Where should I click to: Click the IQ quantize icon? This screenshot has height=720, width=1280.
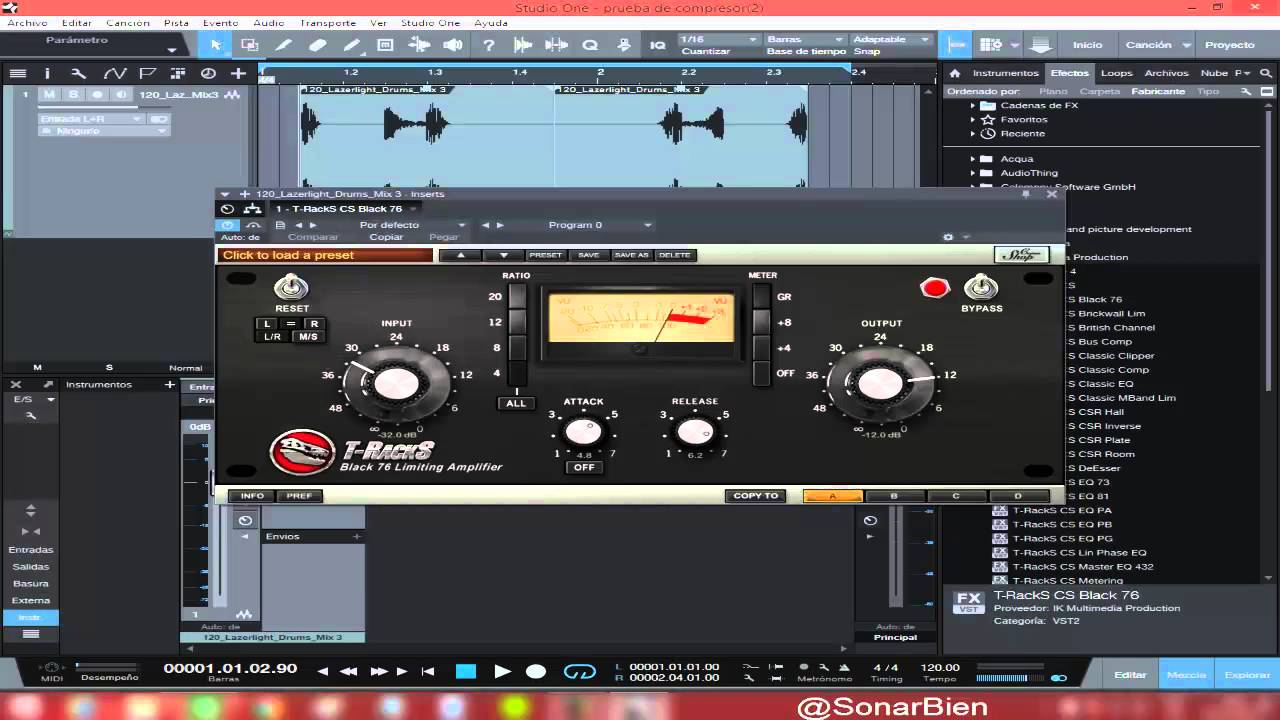[x=657, y=45]
